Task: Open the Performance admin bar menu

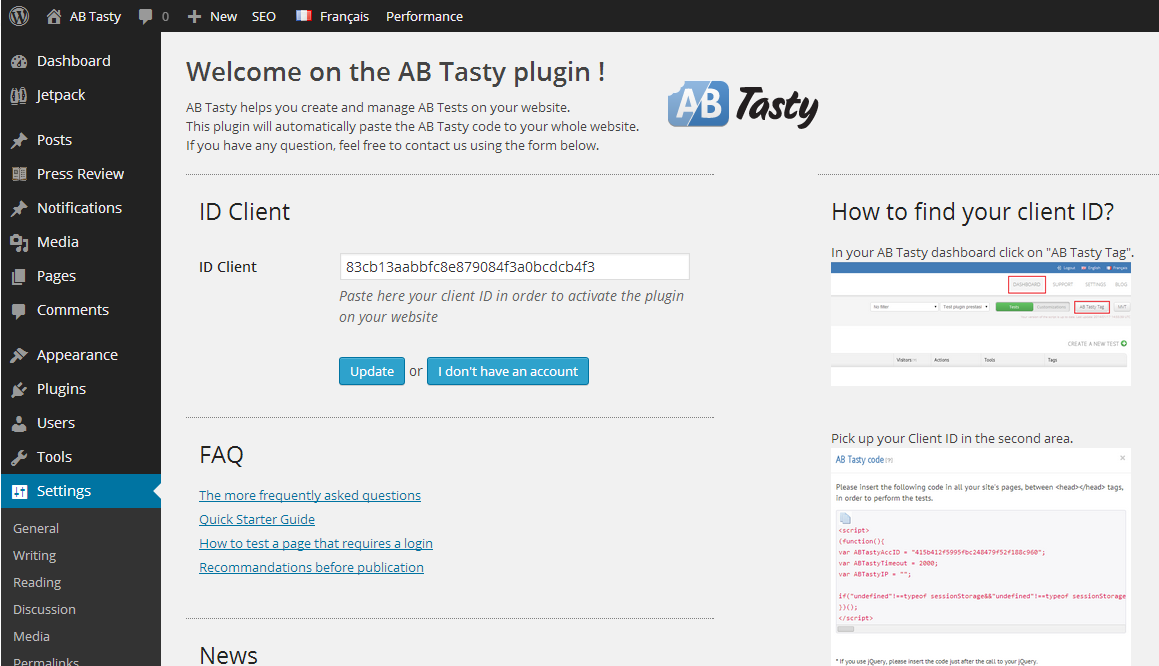Action: pos(424,16)
